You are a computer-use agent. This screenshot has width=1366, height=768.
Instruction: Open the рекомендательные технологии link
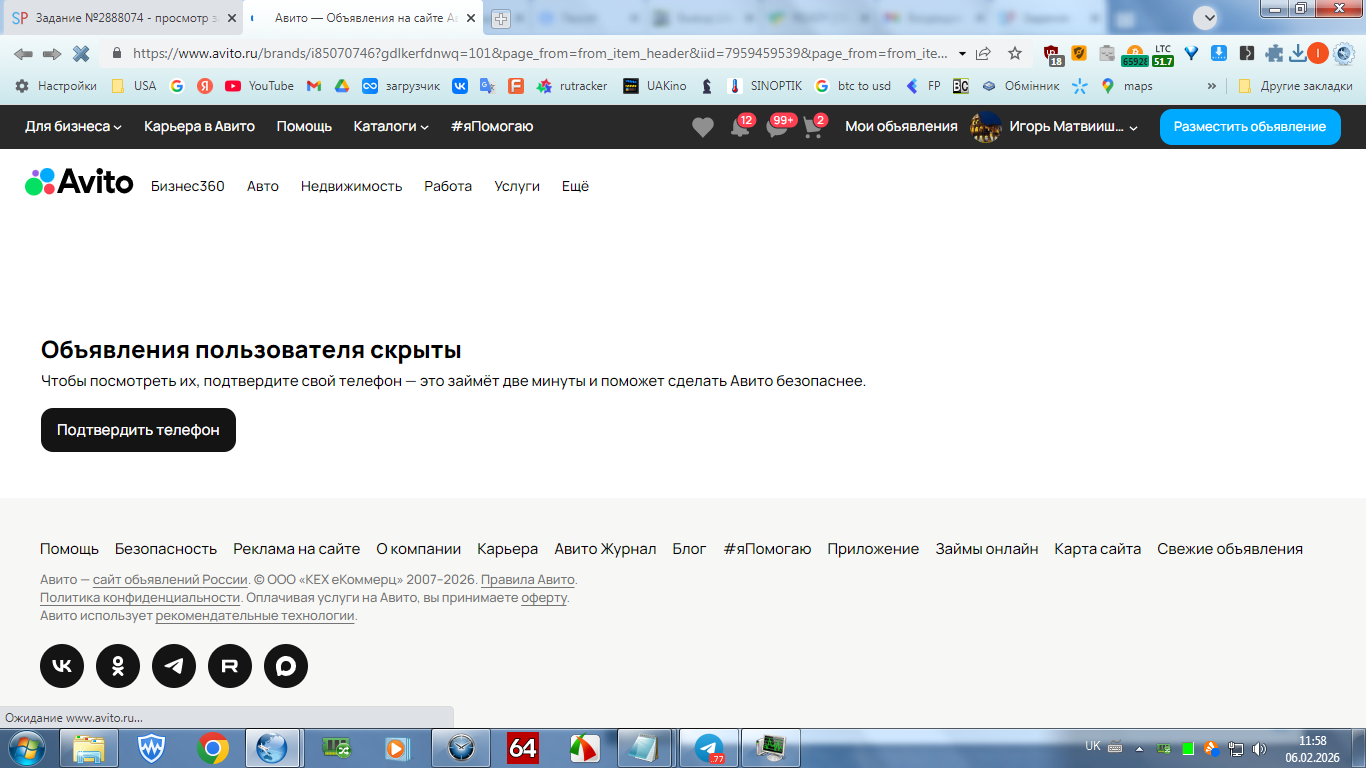click(x=255, y=616)
